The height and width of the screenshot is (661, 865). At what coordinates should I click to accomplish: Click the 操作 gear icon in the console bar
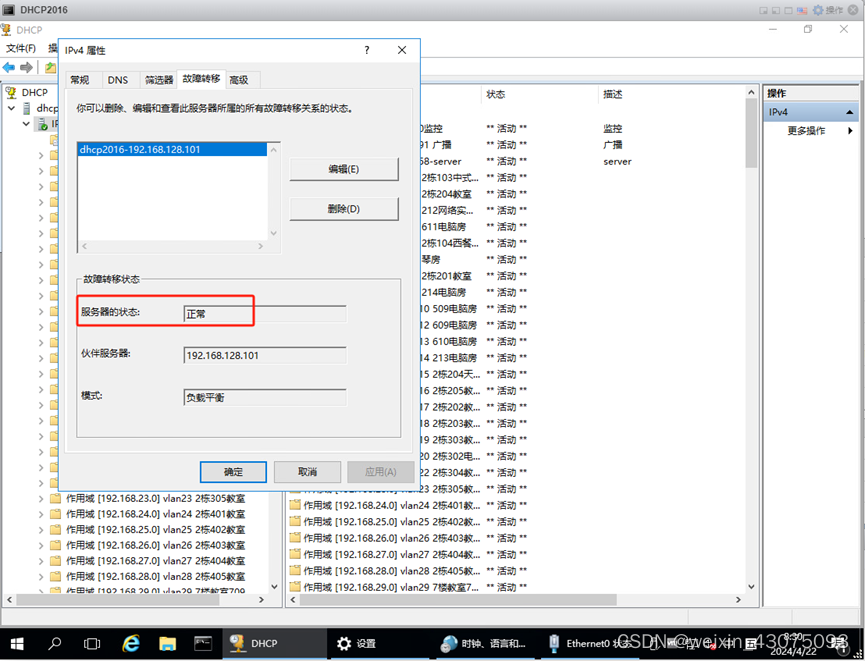pos(818,10)
